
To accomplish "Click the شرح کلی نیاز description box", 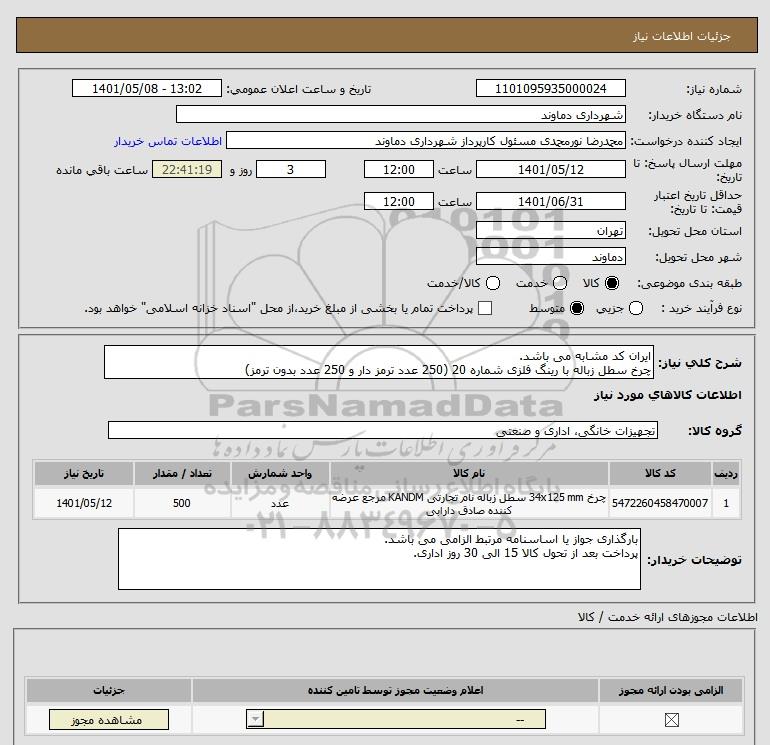I will click(379, 362).
